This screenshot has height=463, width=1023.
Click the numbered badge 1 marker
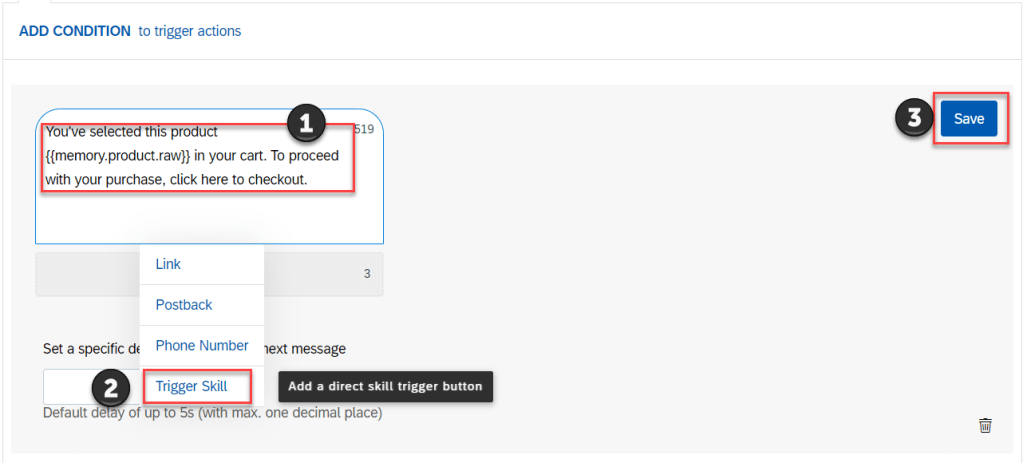(x=306, y=125)
